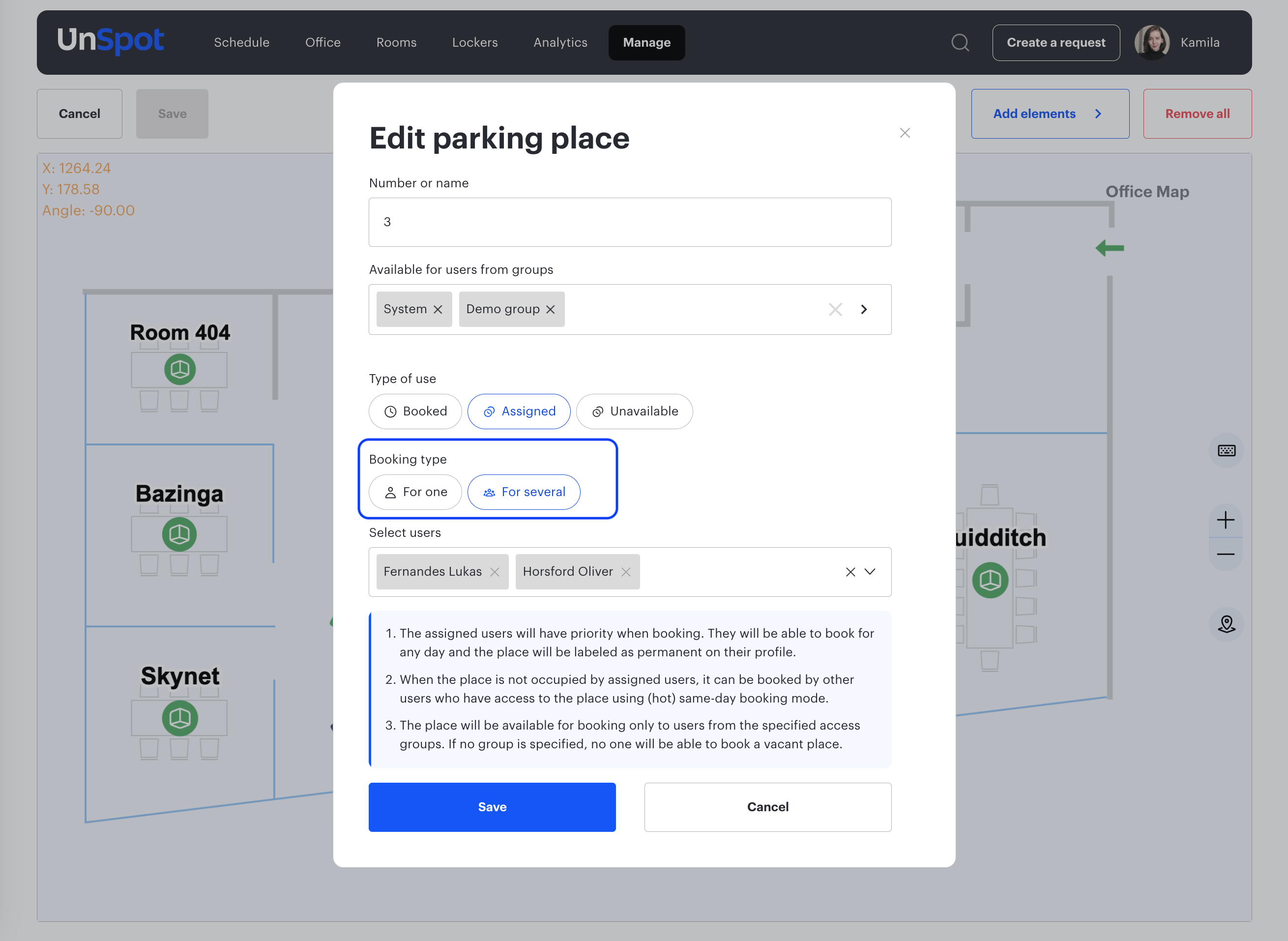Click the Select users multi-select field
Screen dimensions: 1288x941
pyautogui.click(x=630, y=572)
